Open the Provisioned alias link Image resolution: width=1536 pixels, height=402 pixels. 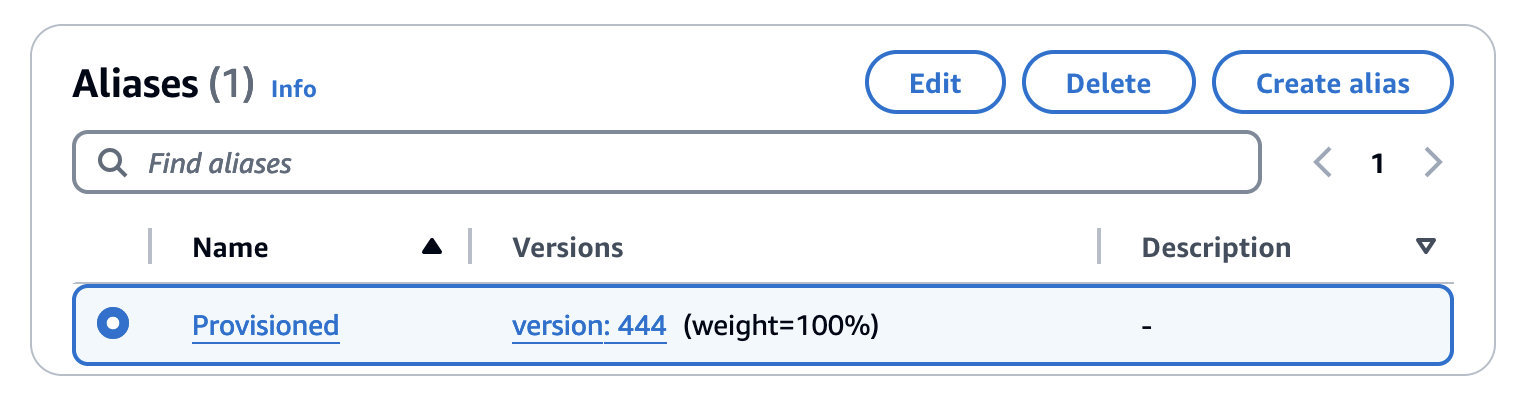coord(265,326)
